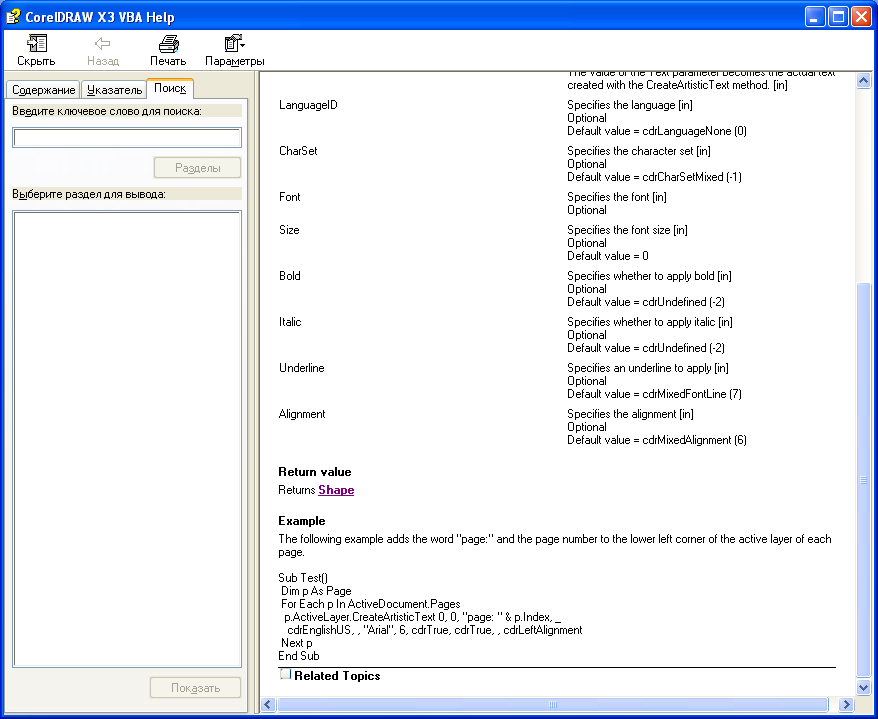Click the 'End Sub' code line
878x719 pixels.
[x=299, y=656]
